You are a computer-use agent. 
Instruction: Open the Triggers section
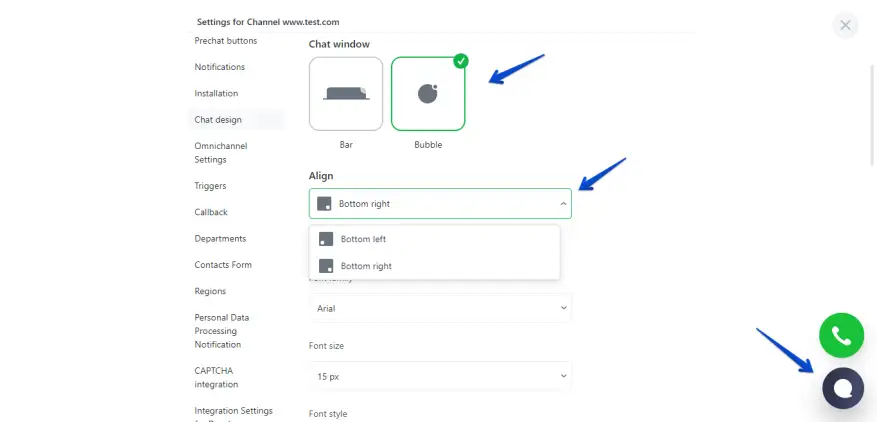[210, 186]
